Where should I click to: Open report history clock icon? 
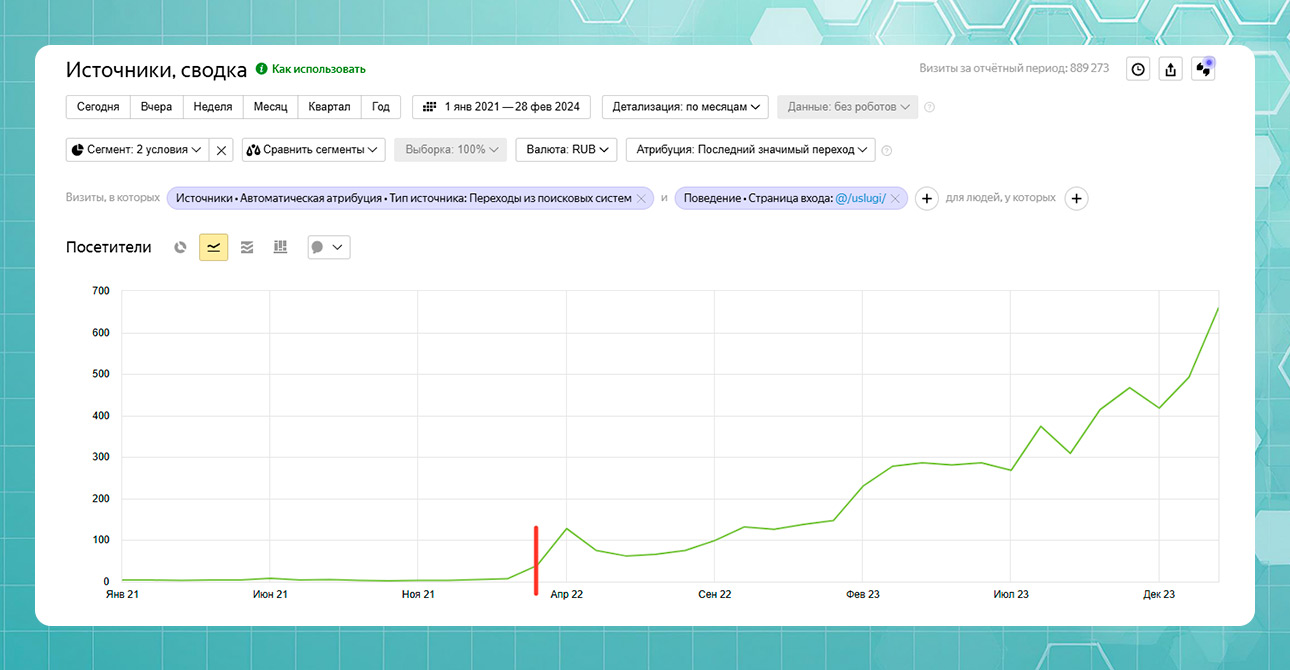point(1138,69)
